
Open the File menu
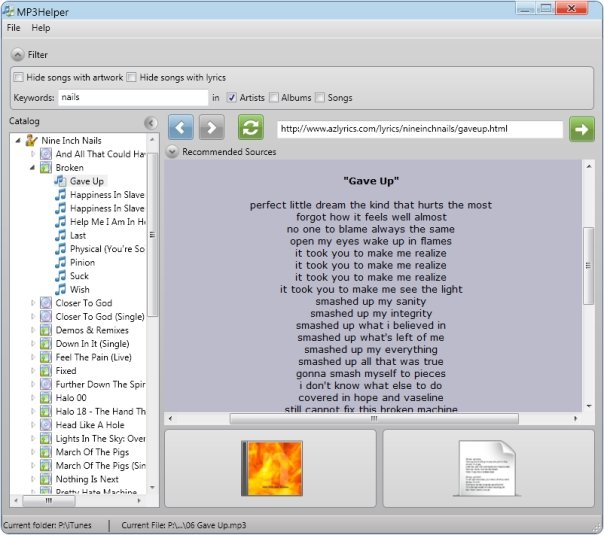coord(13,28)
